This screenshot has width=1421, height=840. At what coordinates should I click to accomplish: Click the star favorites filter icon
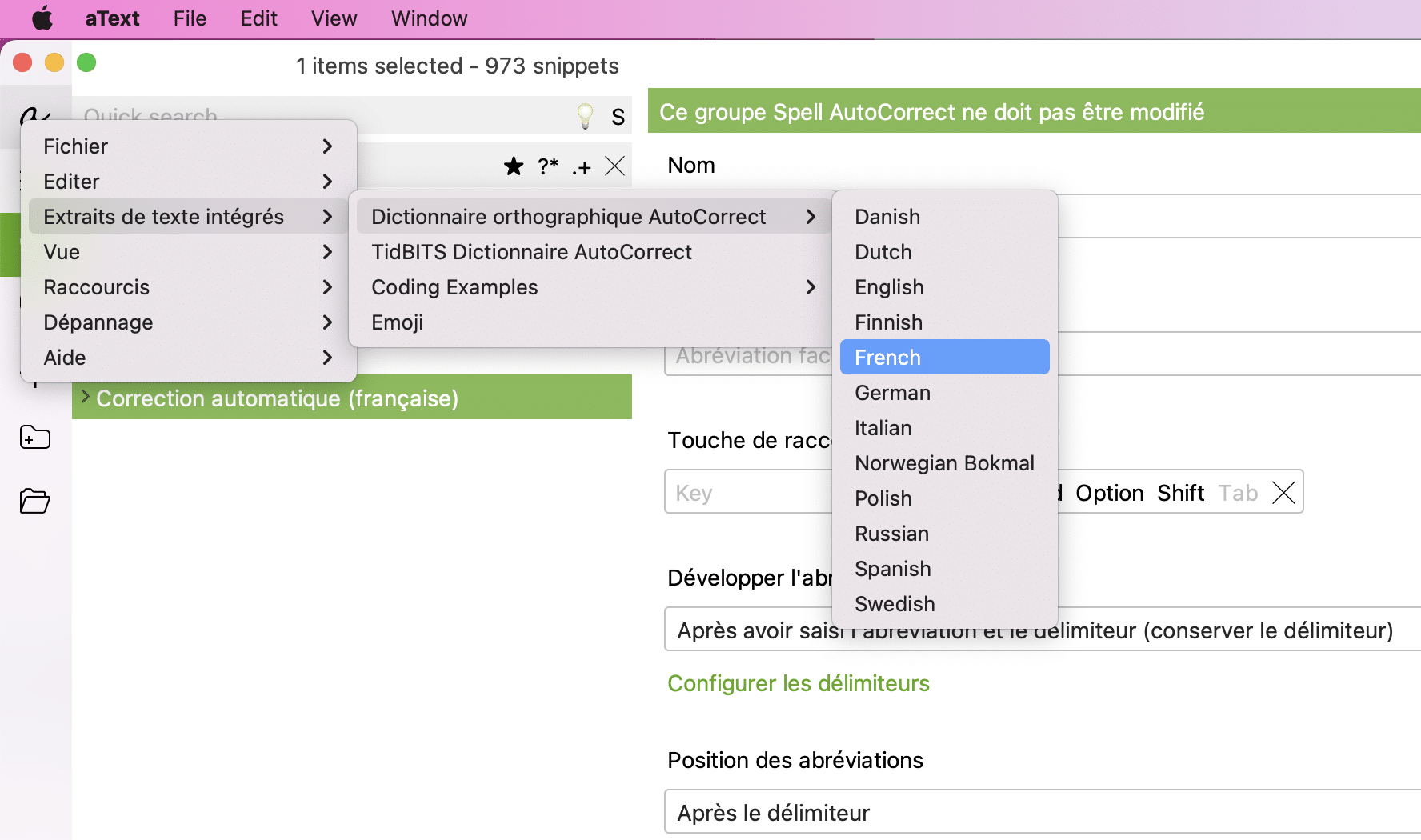[x=514, y=166]
